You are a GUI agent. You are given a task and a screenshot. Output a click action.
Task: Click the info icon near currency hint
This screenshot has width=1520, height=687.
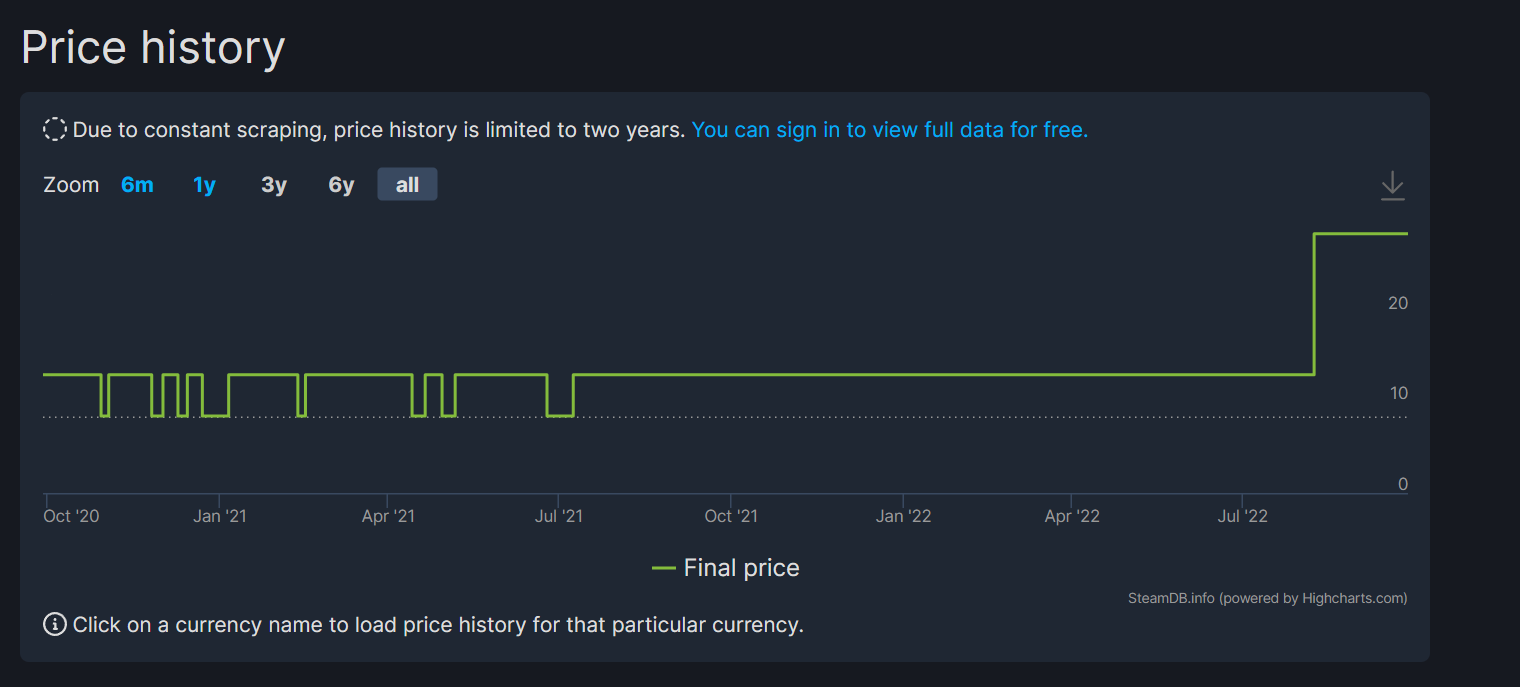[55, 625]
